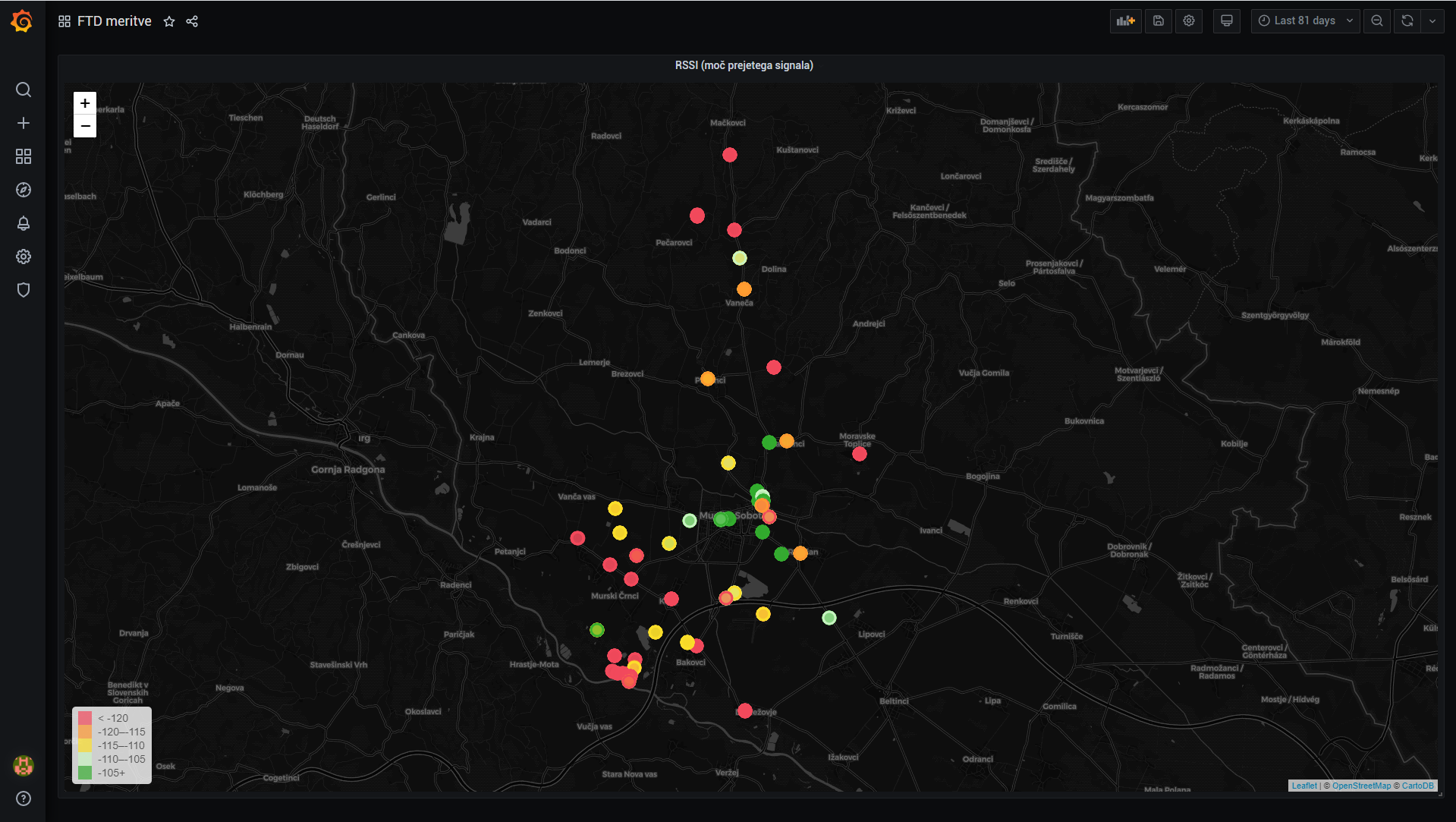Share the dashboard via share icon
This screenshot has width=1456, height=822.
pos(192,21)
